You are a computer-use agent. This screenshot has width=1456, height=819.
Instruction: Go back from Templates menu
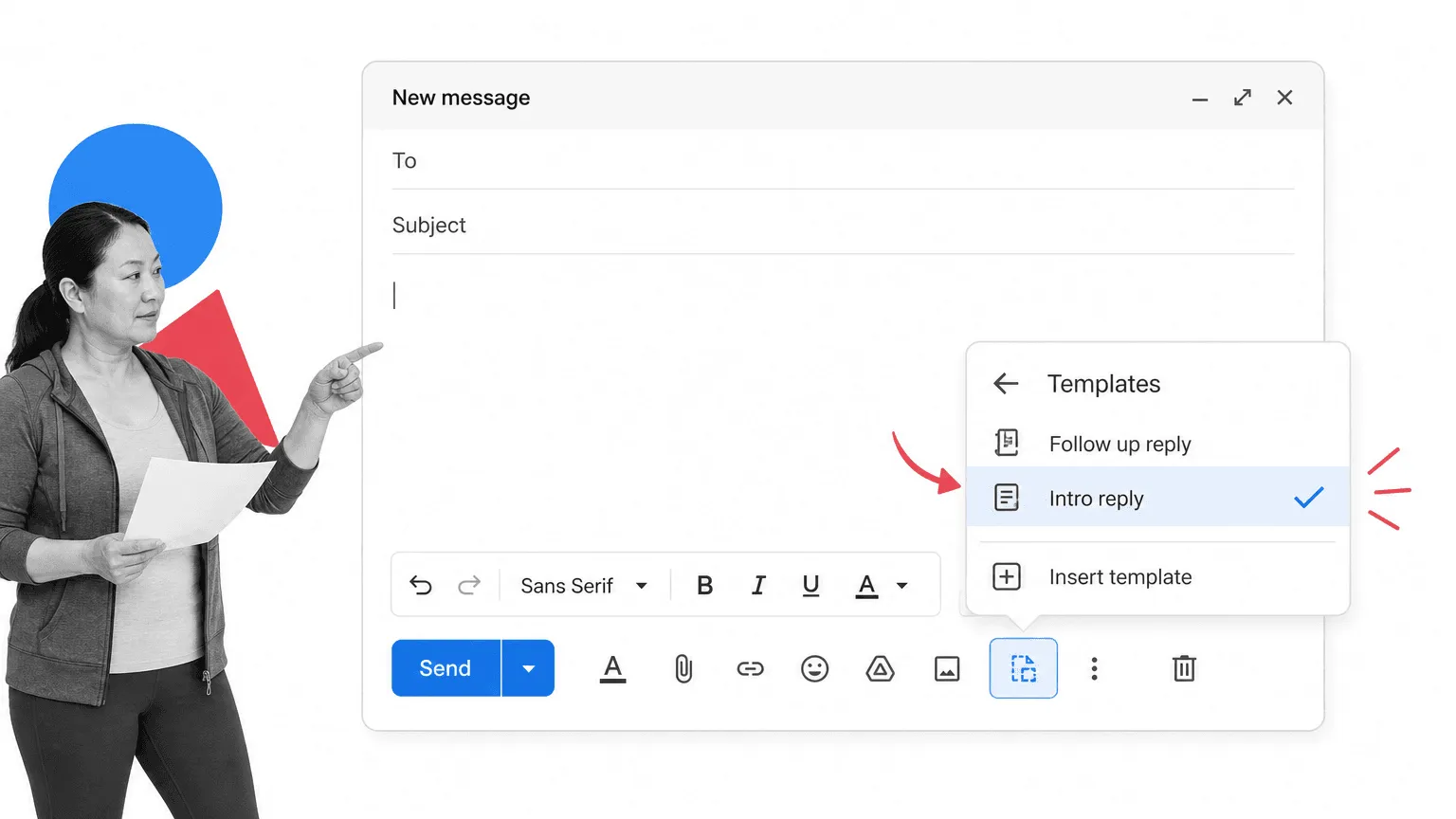coord(1006,384)
